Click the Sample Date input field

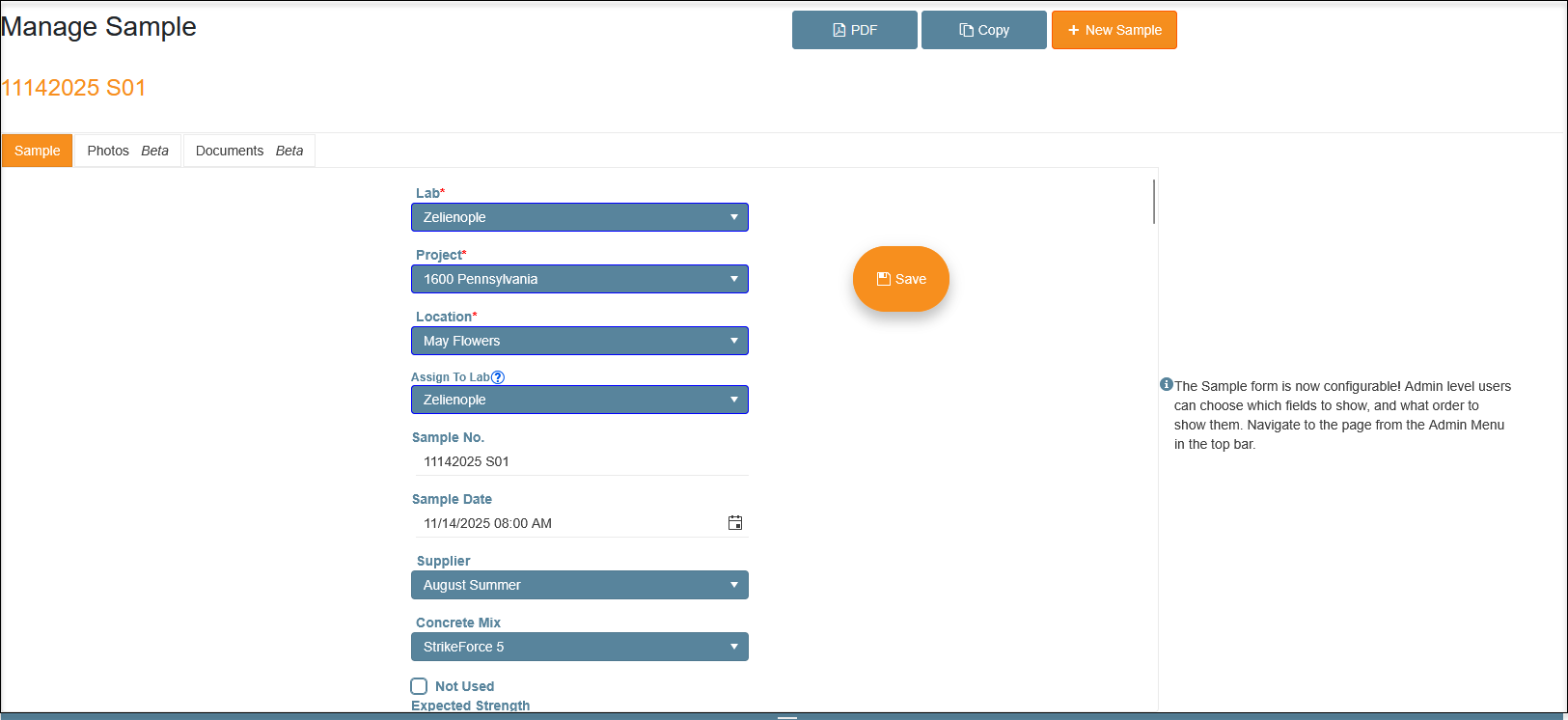(x=569, y=523)
